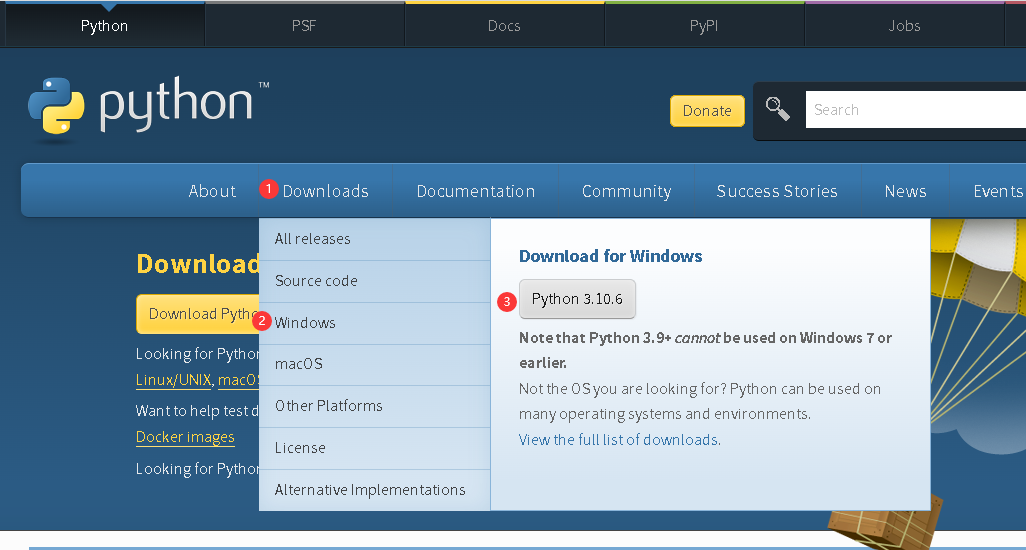
Task: Click the yellow Download Python button
Action: click(198, 314)
